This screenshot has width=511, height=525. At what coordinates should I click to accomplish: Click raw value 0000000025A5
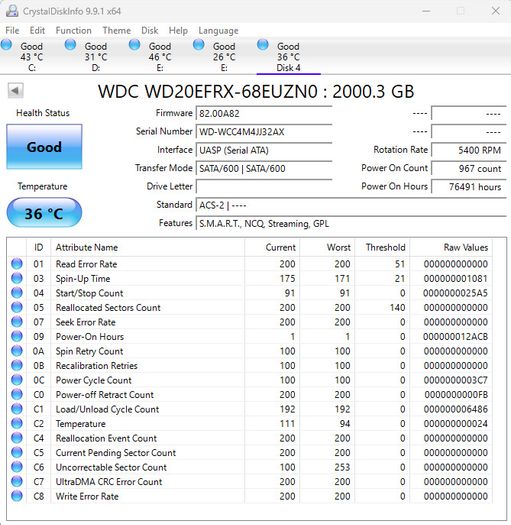[455, 293]
